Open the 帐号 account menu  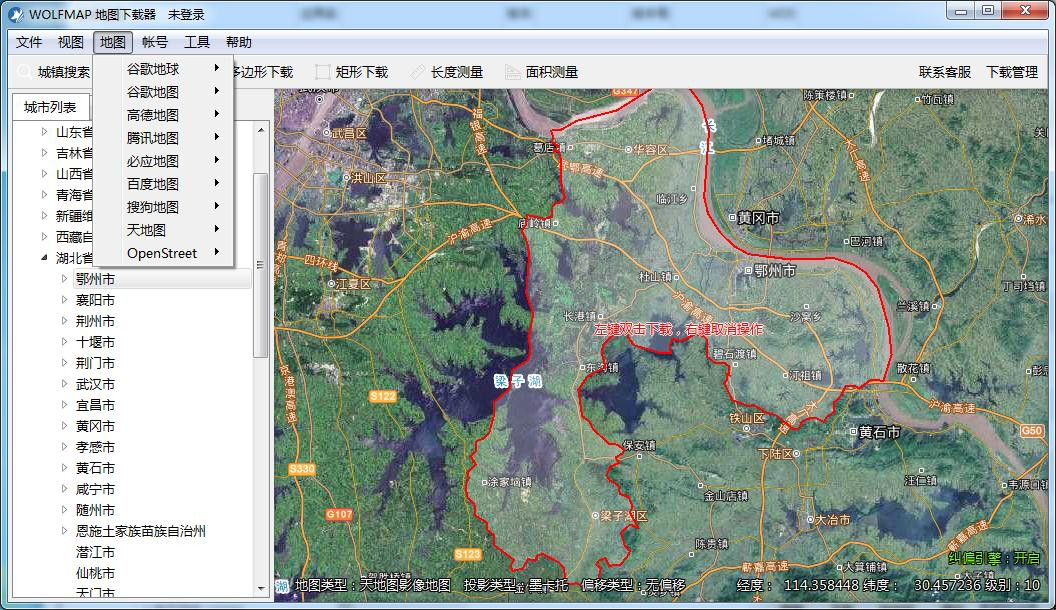coord(153,42)
